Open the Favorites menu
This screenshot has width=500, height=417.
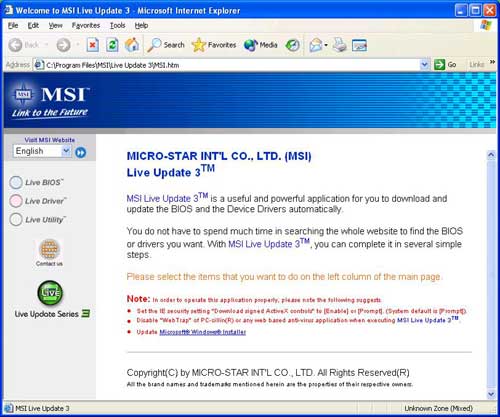tap(86, 25)
